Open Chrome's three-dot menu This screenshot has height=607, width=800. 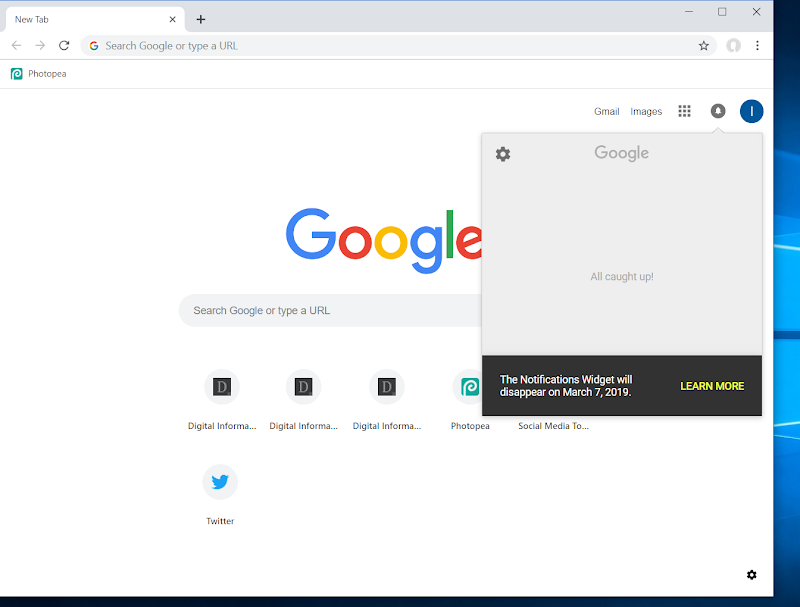point(757,46)
